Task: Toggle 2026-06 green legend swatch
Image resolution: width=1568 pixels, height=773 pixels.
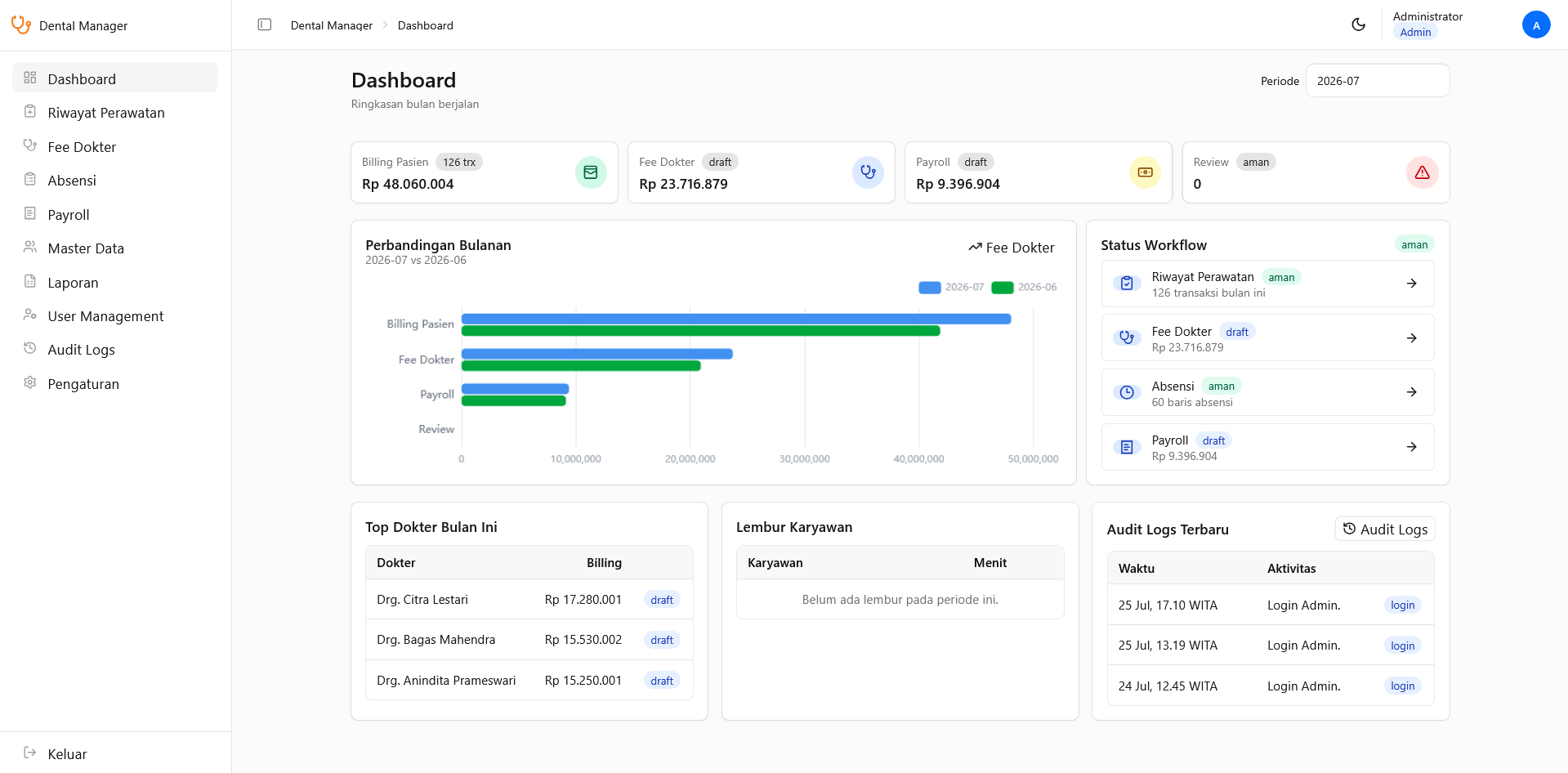Action: pyautogui.click(x=1003, y=287)
